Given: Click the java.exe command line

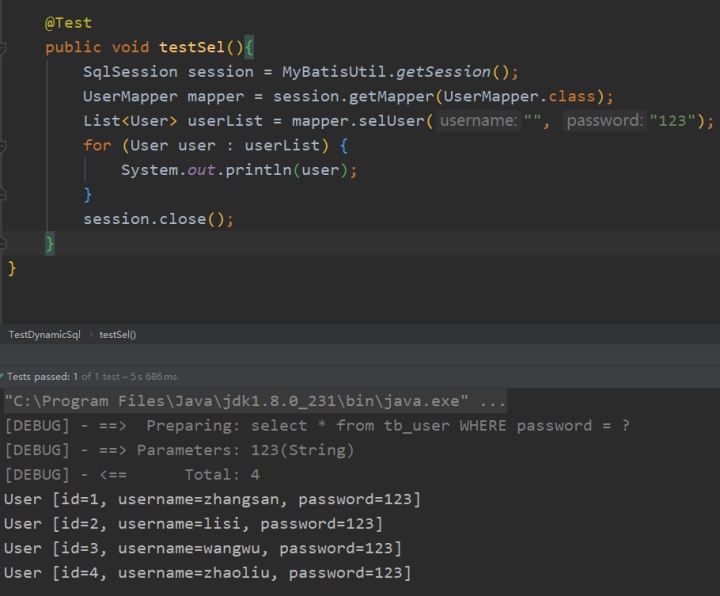Looking at the screenshot, I should point(255,401).
